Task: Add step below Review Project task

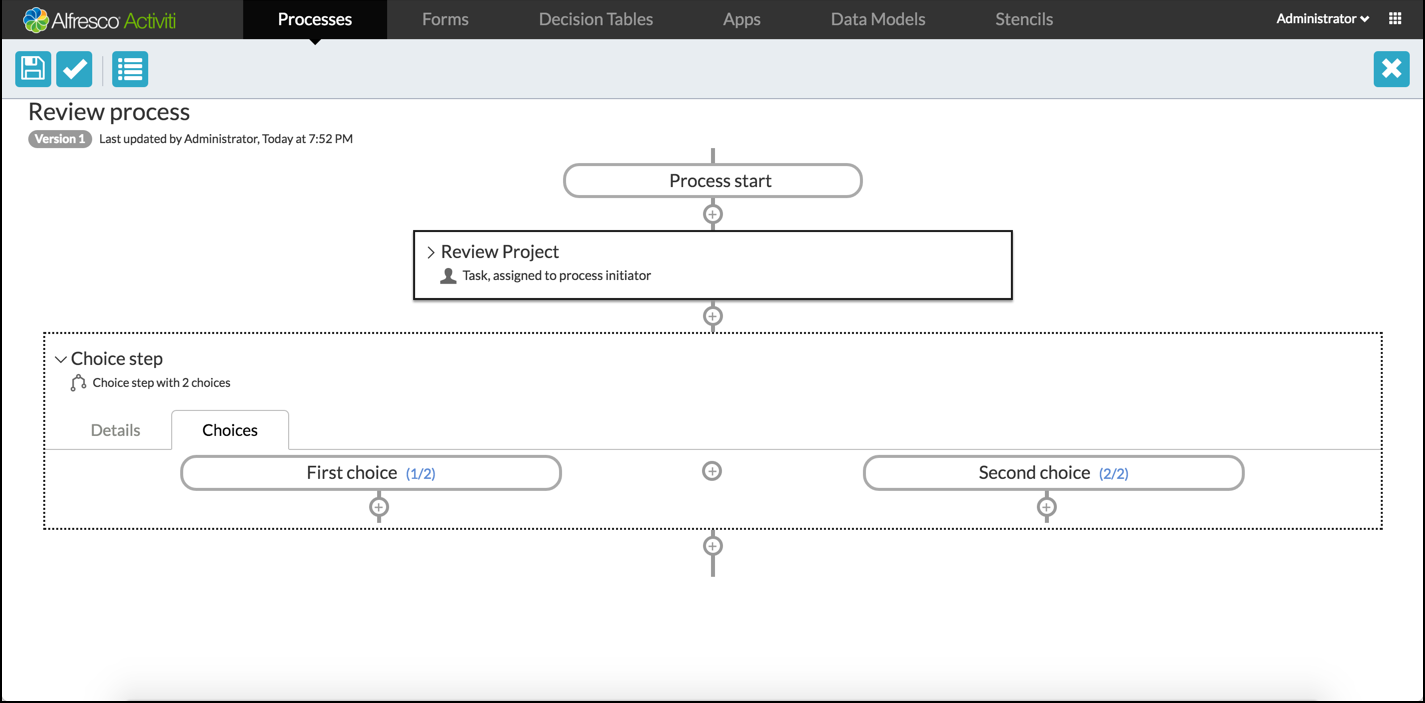Action: click(713, 316)
